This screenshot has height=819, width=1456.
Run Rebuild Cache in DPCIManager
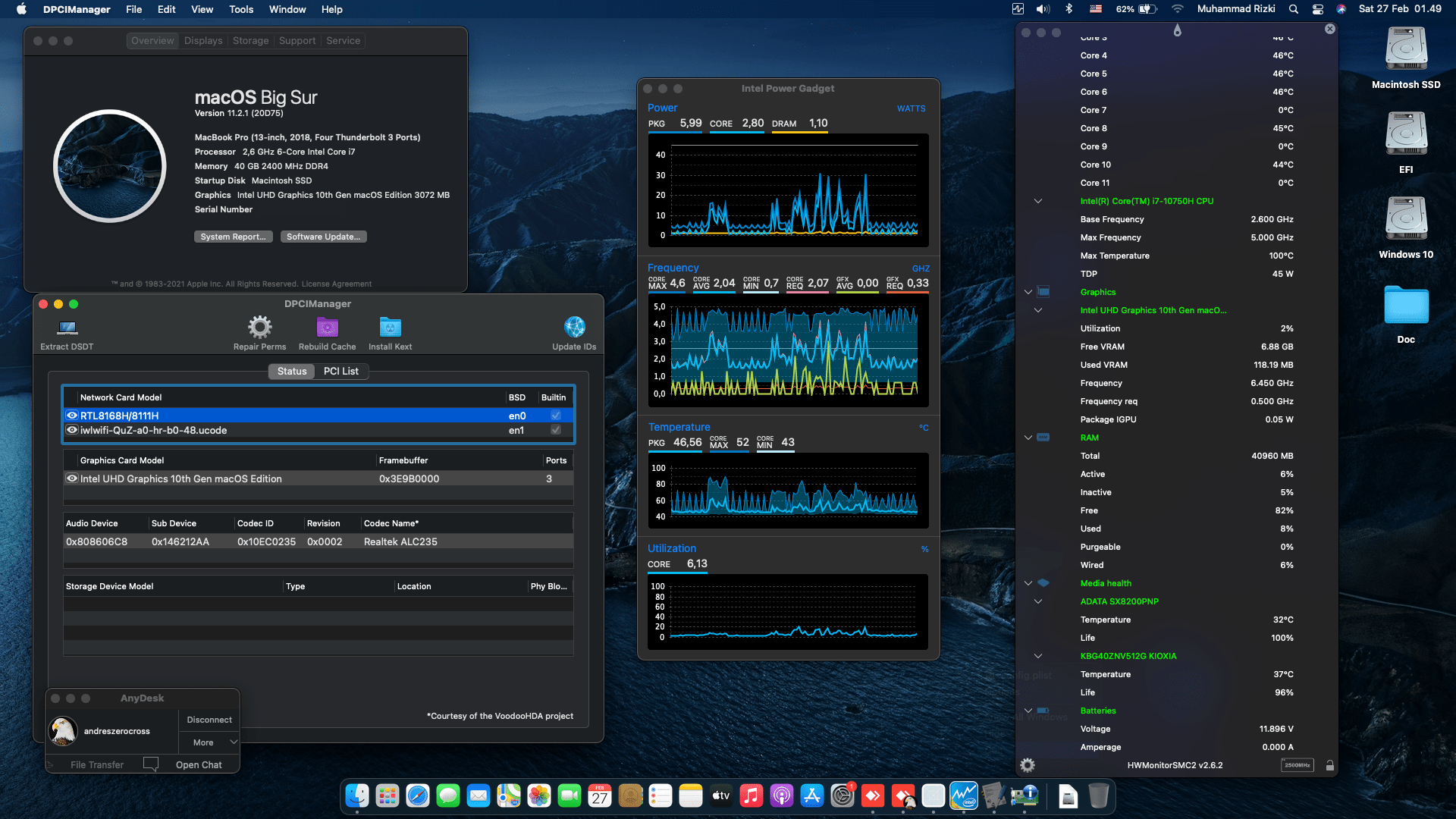tap(327, 326)
